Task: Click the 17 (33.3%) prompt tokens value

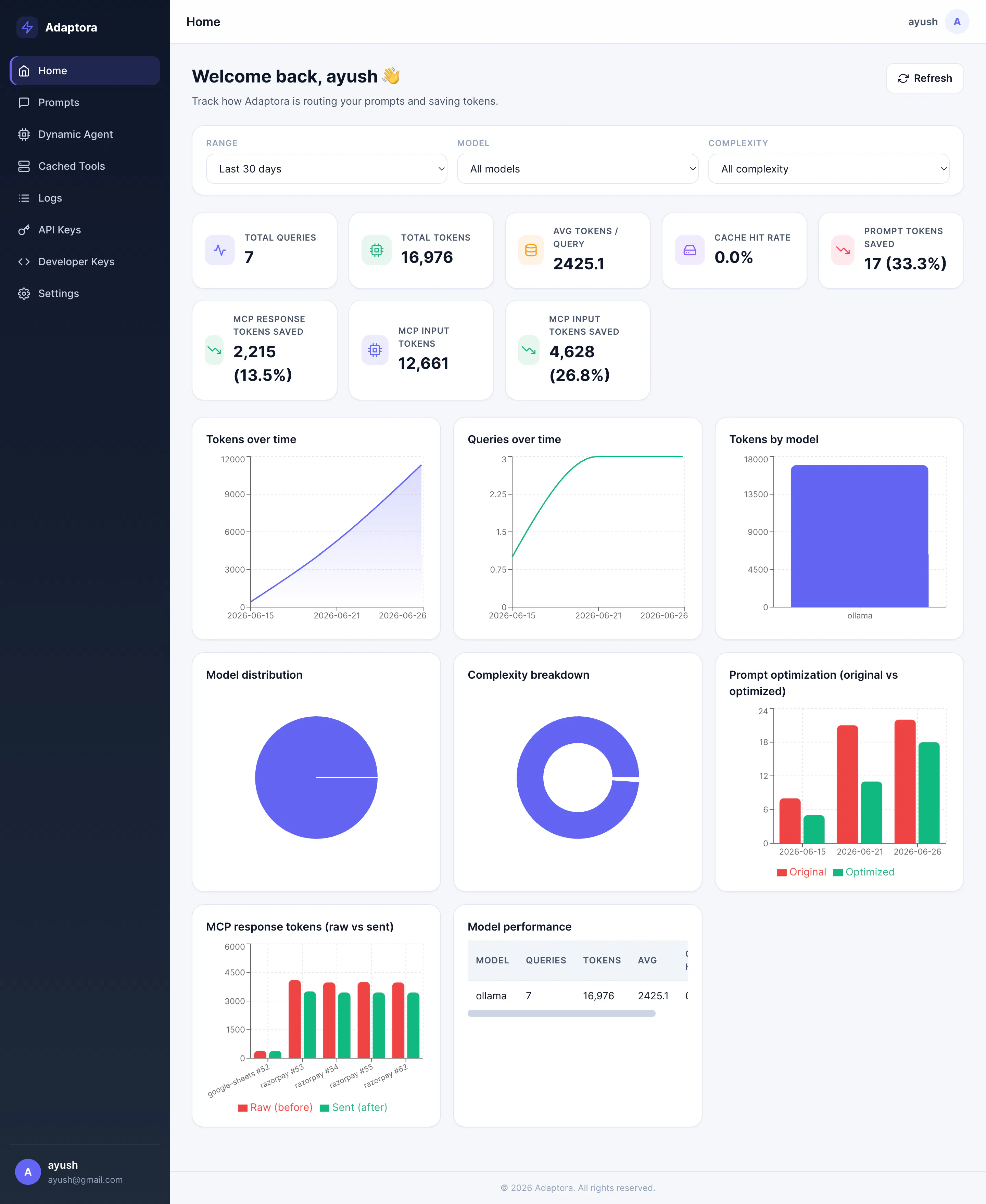Action: tap(905, 264)
